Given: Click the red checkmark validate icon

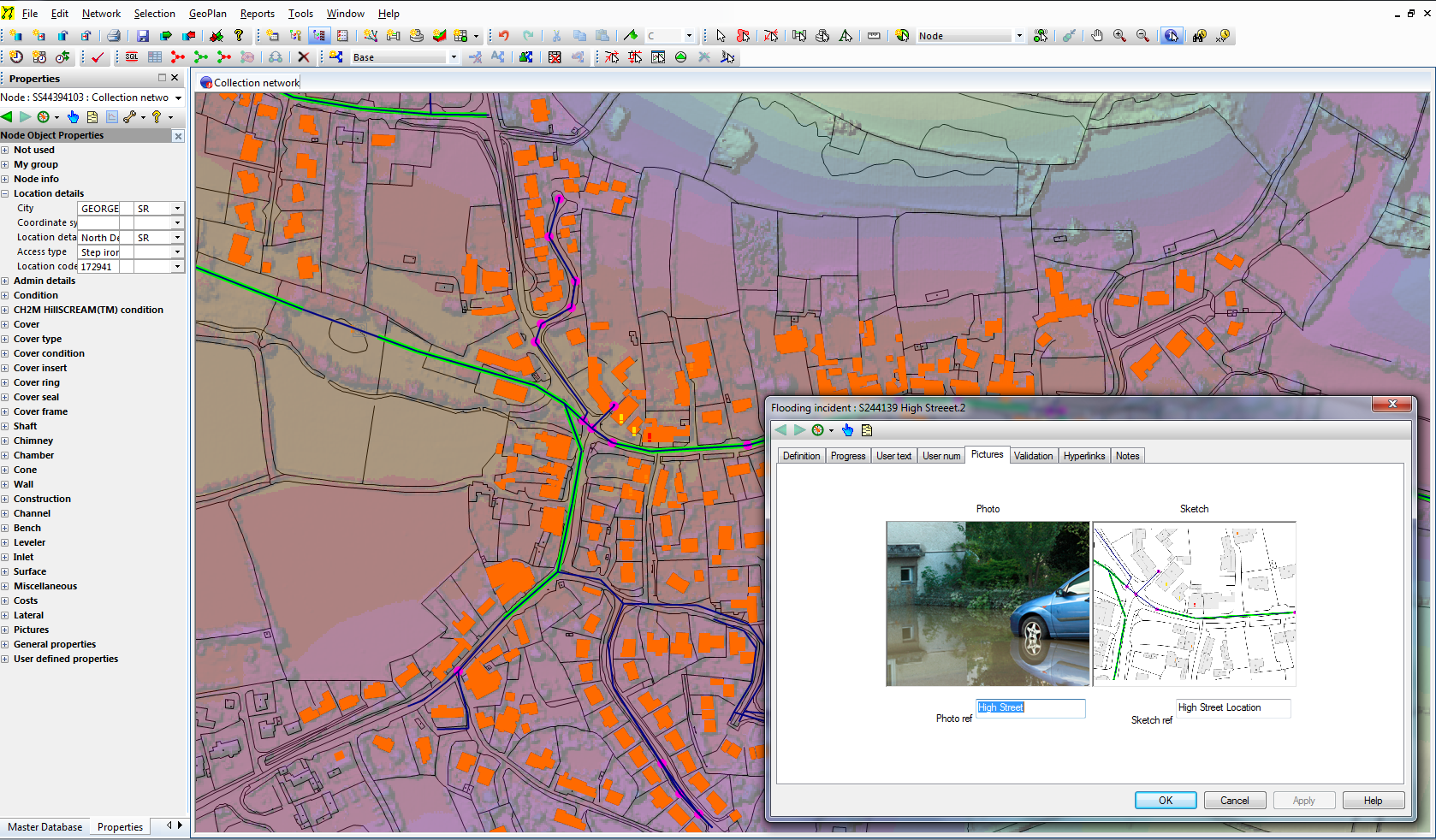Looking at the screenshot, I should point(98,57).
